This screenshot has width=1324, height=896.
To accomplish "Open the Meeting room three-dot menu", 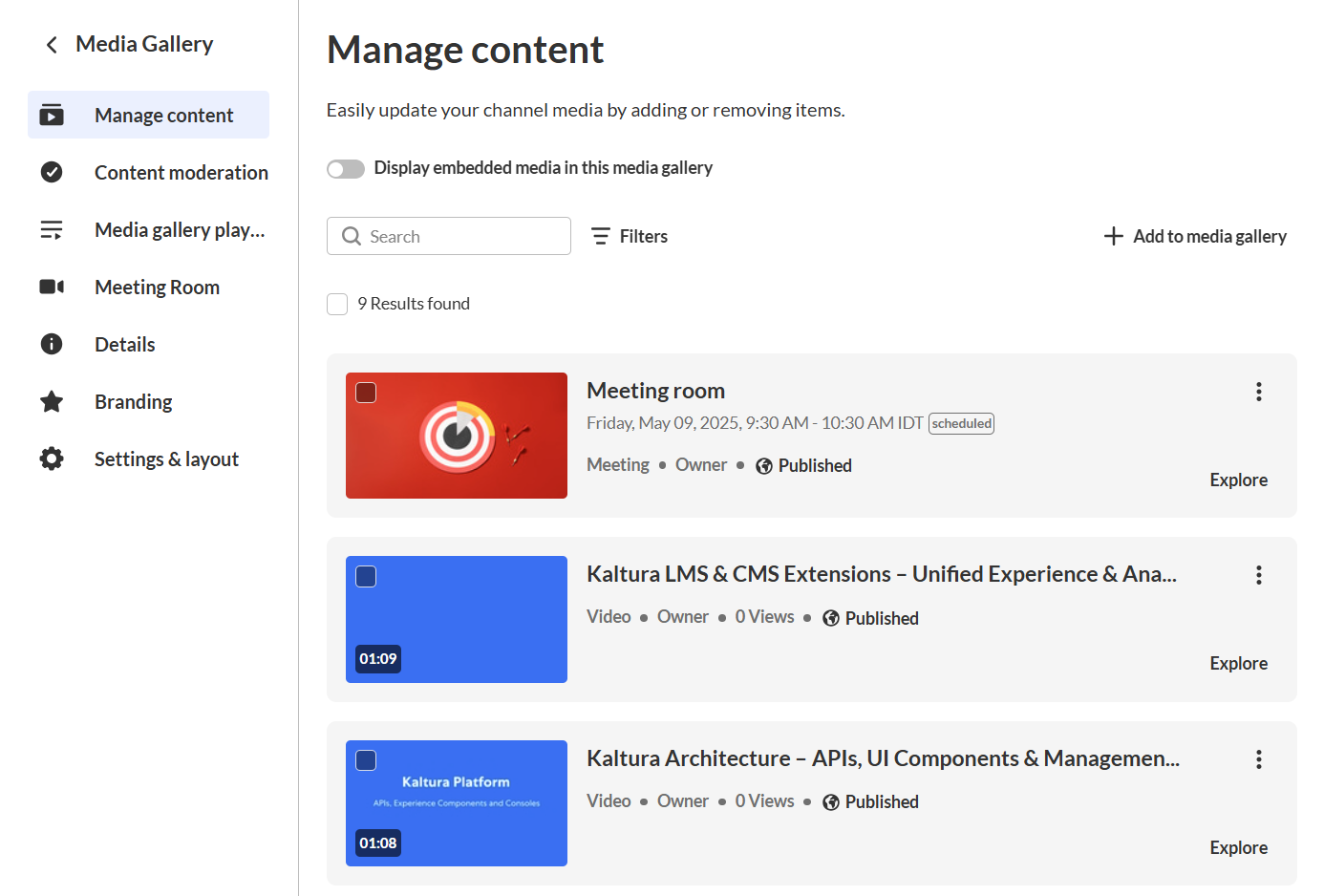I will point(1258,392).
